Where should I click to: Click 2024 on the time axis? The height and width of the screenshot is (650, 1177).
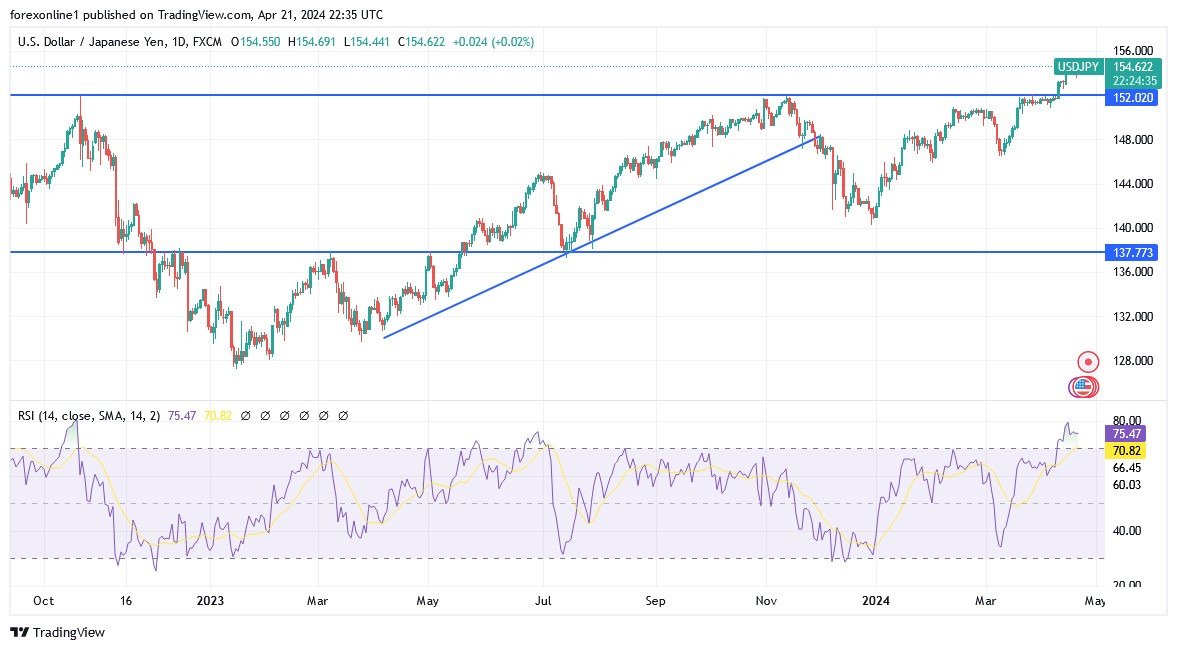876,601
